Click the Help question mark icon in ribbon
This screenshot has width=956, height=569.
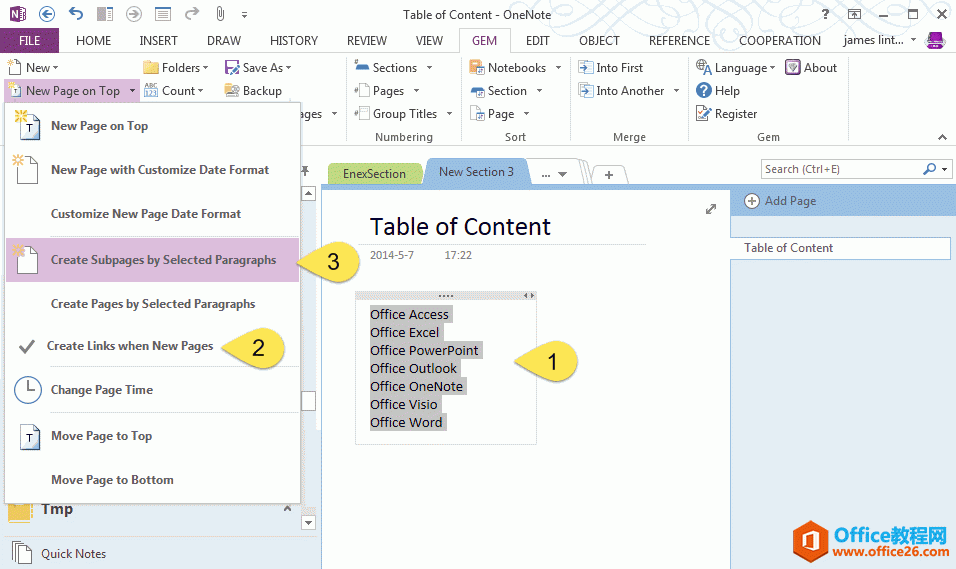[x=704, y=91]
